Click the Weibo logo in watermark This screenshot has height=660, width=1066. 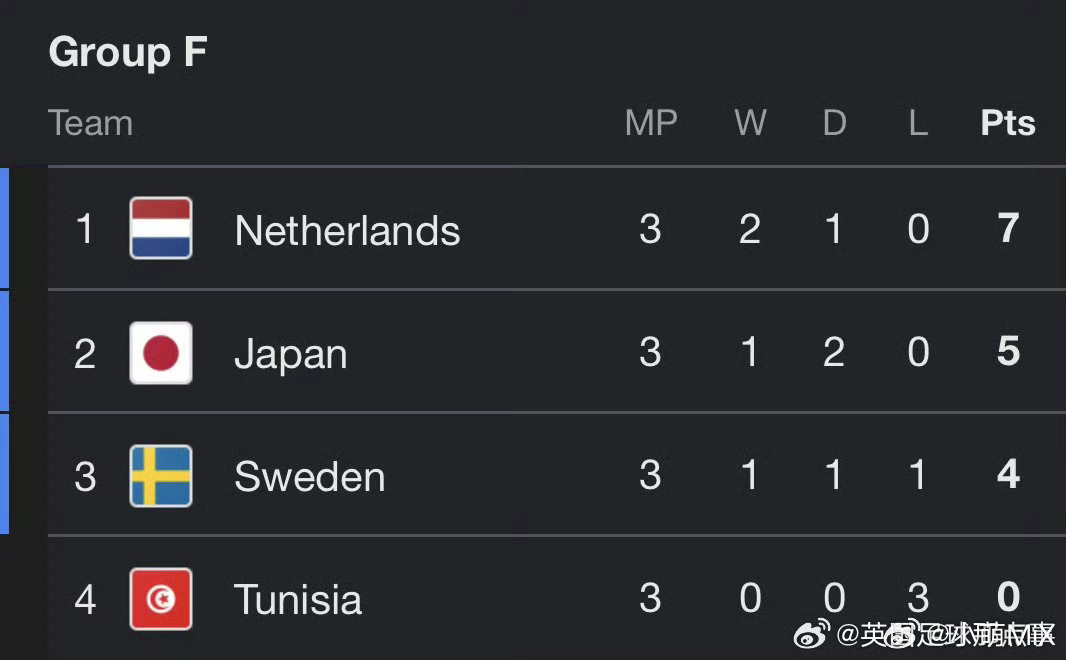(812, 634)
